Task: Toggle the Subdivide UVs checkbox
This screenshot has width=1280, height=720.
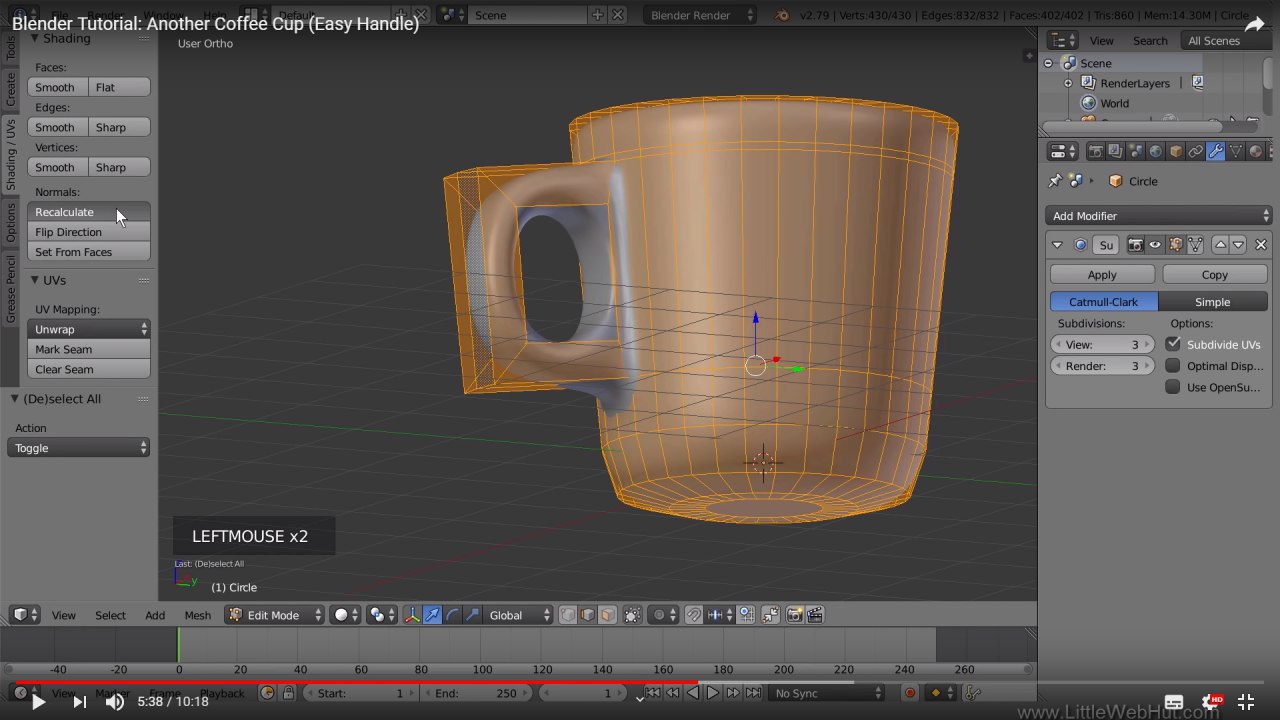Action: (1173, 344)
